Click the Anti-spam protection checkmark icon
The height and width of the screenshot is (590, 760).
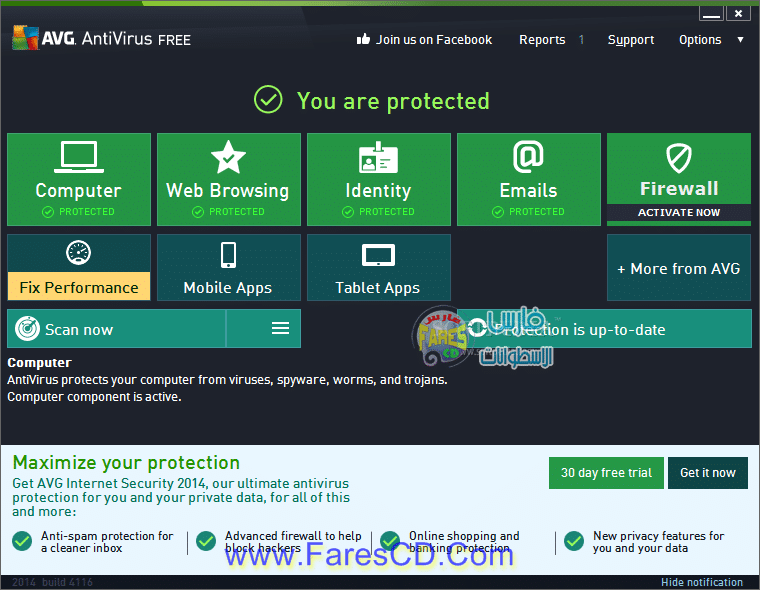pos(22,541)
